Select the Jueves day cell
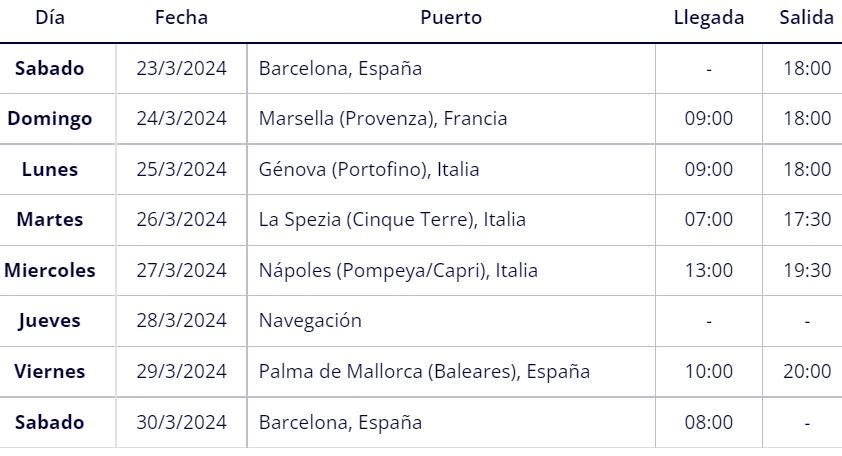 pos(49,321)
